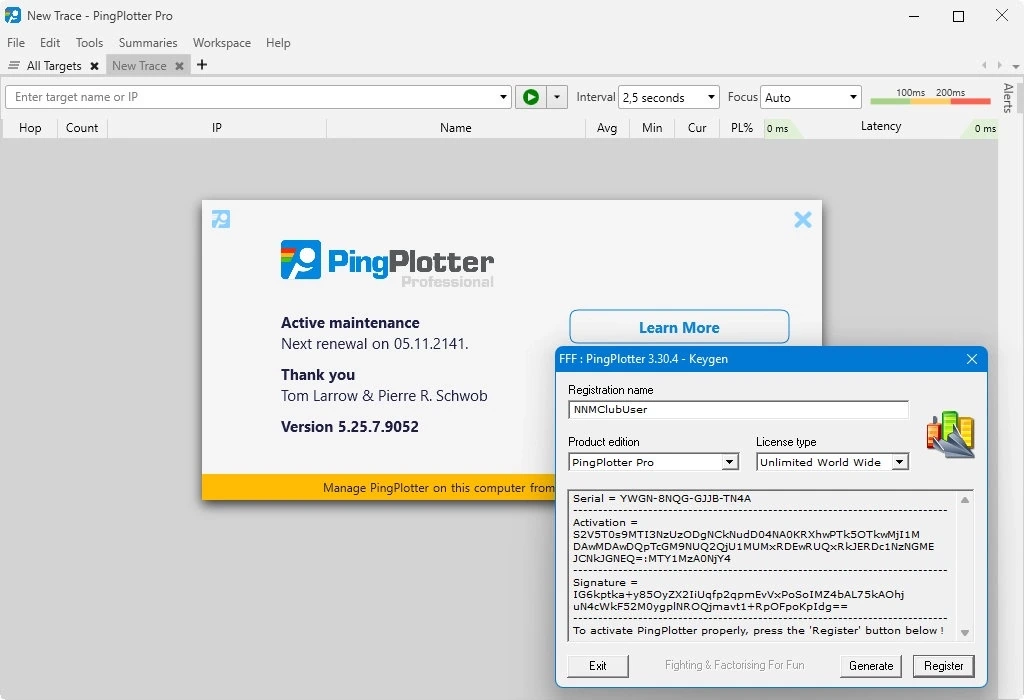1024x700 pixels.
Task: Open the Workspace menu
Action: [221, 42]
